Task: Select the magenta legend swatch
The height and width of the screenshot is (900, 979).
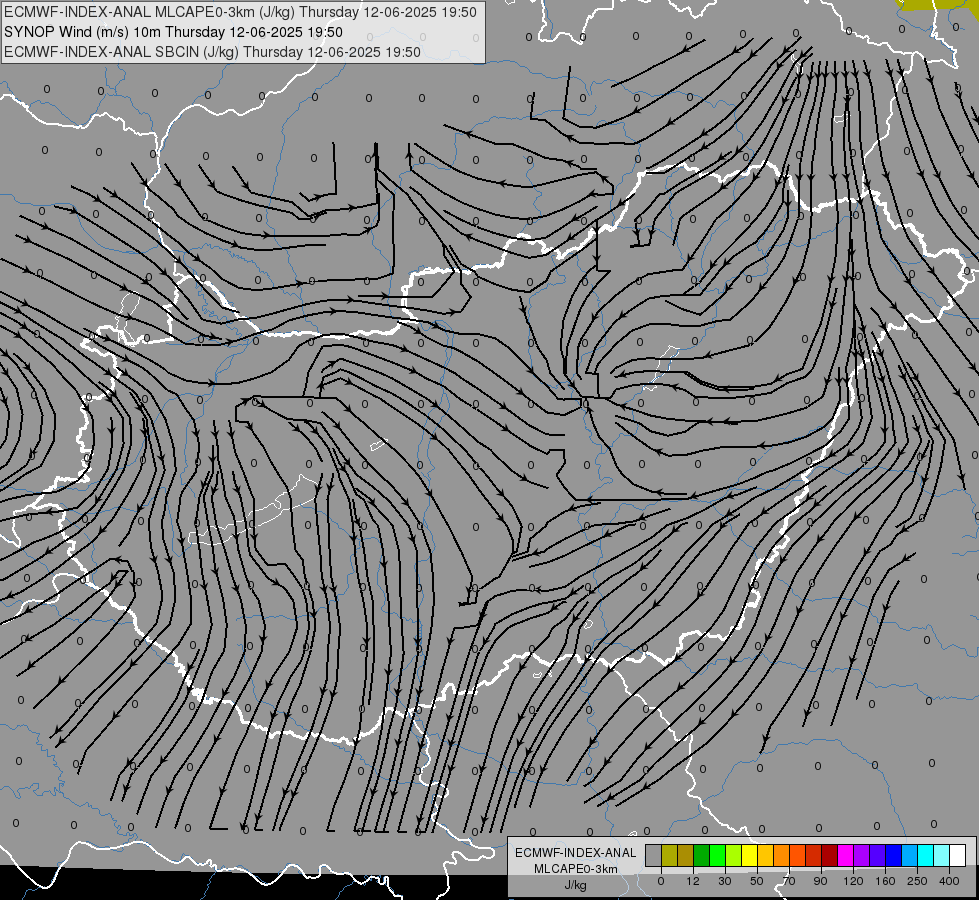Action: coord(846,855)
